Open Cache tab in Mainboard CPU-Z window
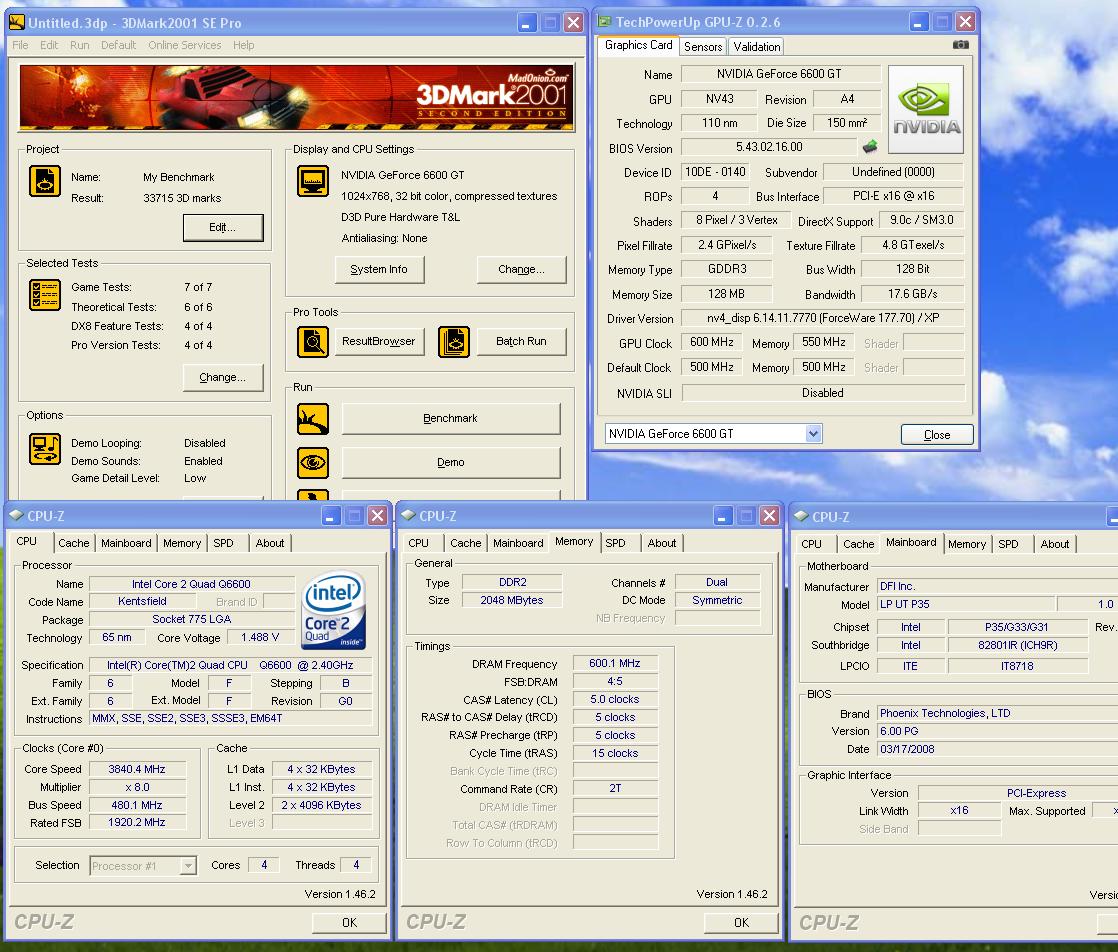Screen dimensions: 1118x952 point(858,544)
